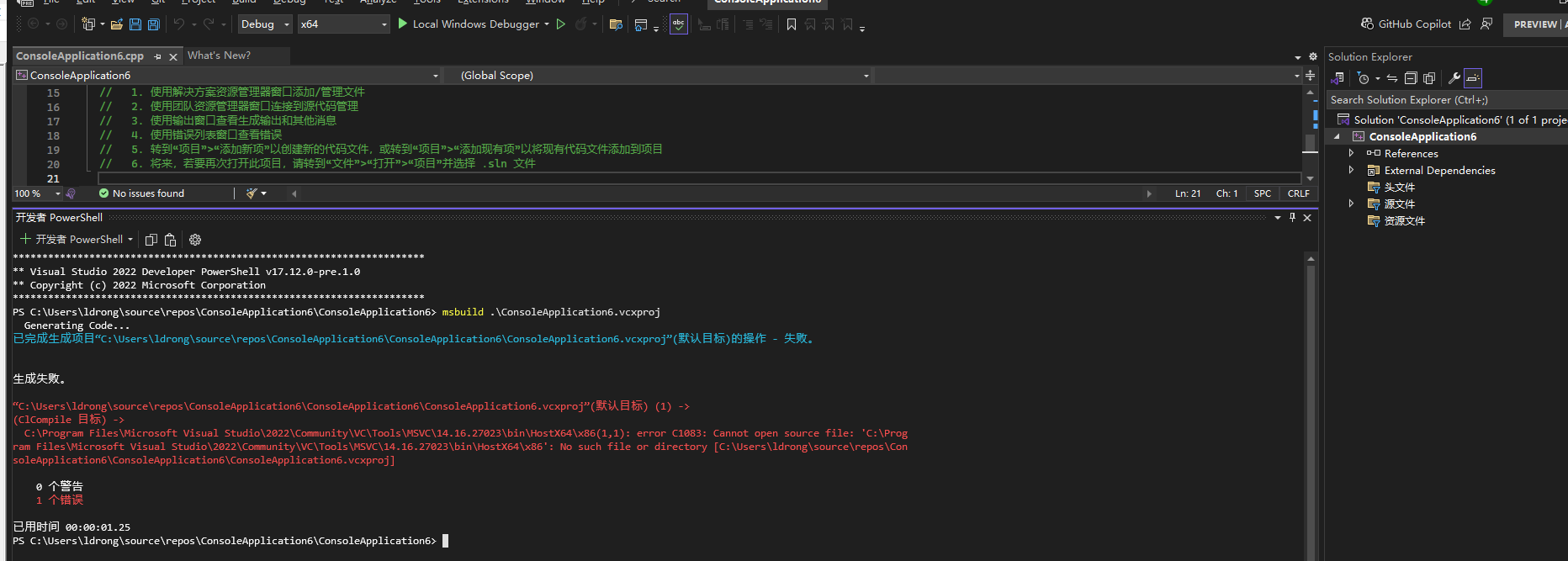Image resolution: width=1568 pixels, height=561 pixels.
Task: Click the Pending Changes Filter clock icon
Action: point(1364,78)
